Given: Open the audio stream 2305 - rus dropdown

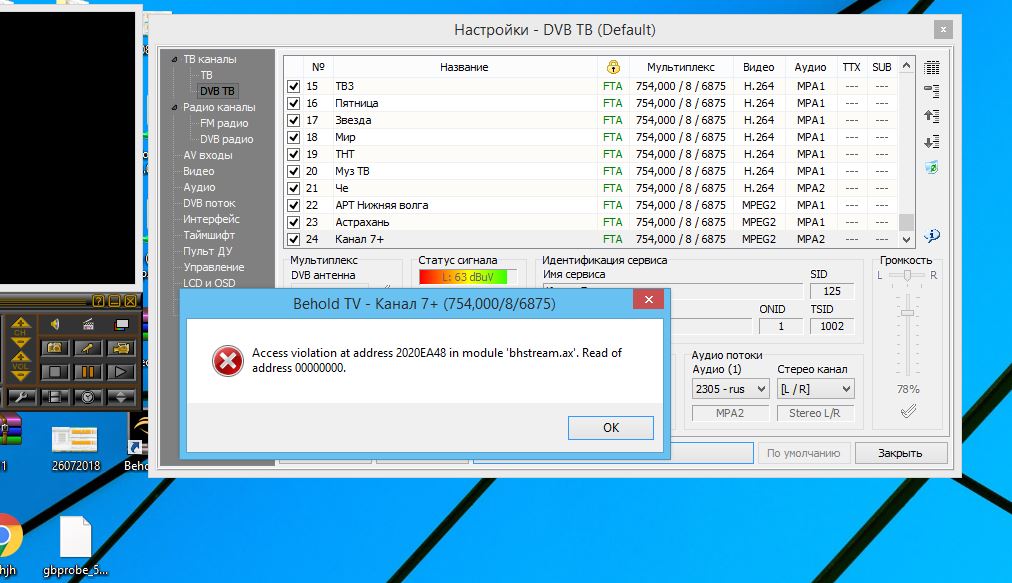Looking at the screenshot, I should click(730, 389).
